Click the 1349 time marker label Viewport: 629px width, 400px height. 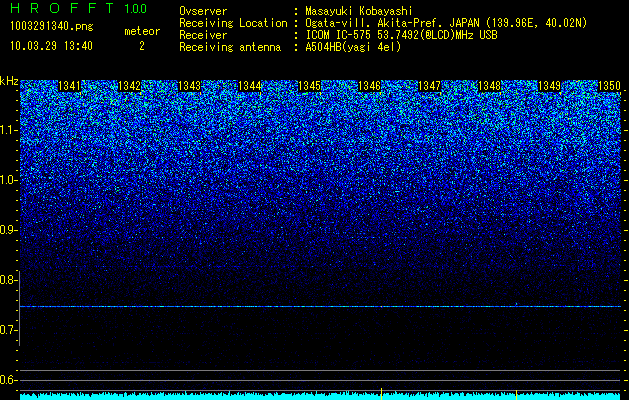pyautogui.click(x=550, y=86)
